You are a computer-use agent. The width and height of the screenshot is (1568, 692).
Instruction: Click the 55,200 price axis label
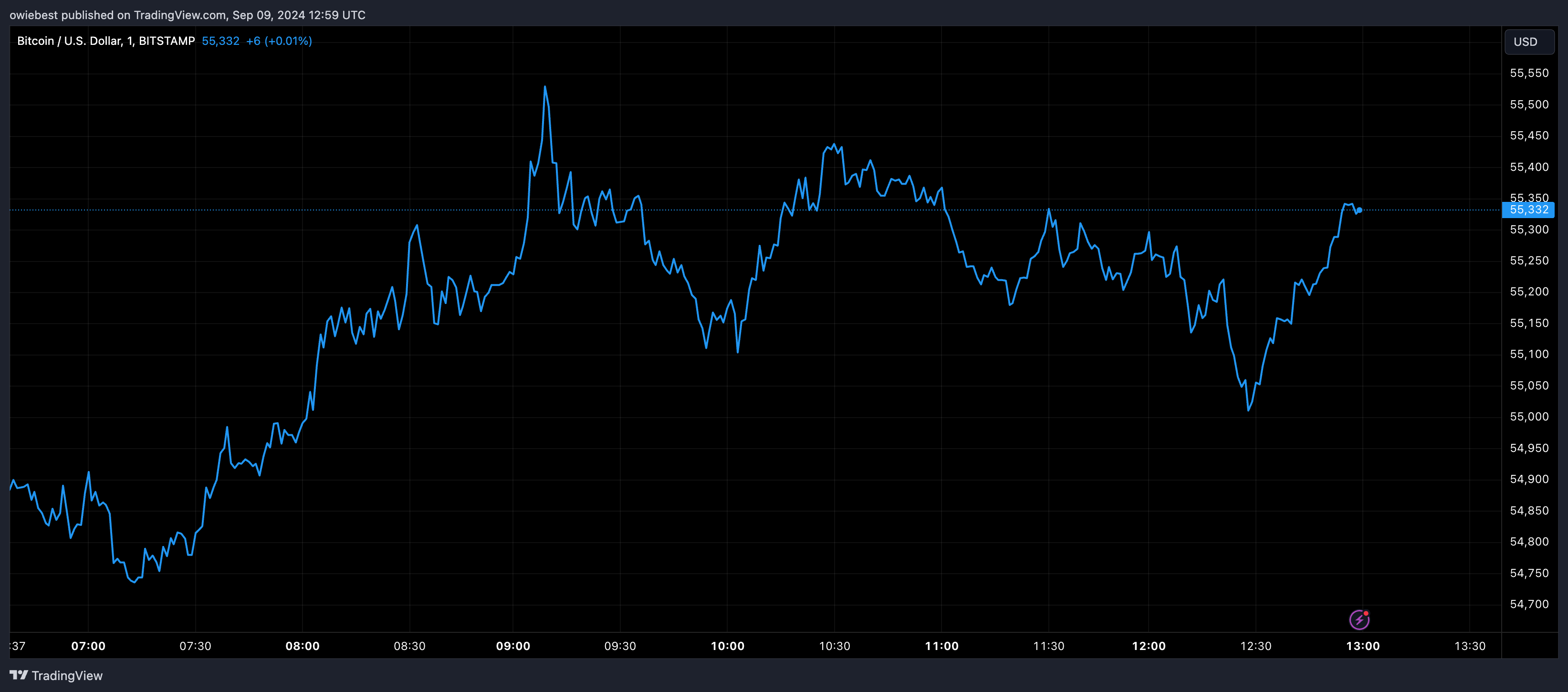[x=1529, y=292]
